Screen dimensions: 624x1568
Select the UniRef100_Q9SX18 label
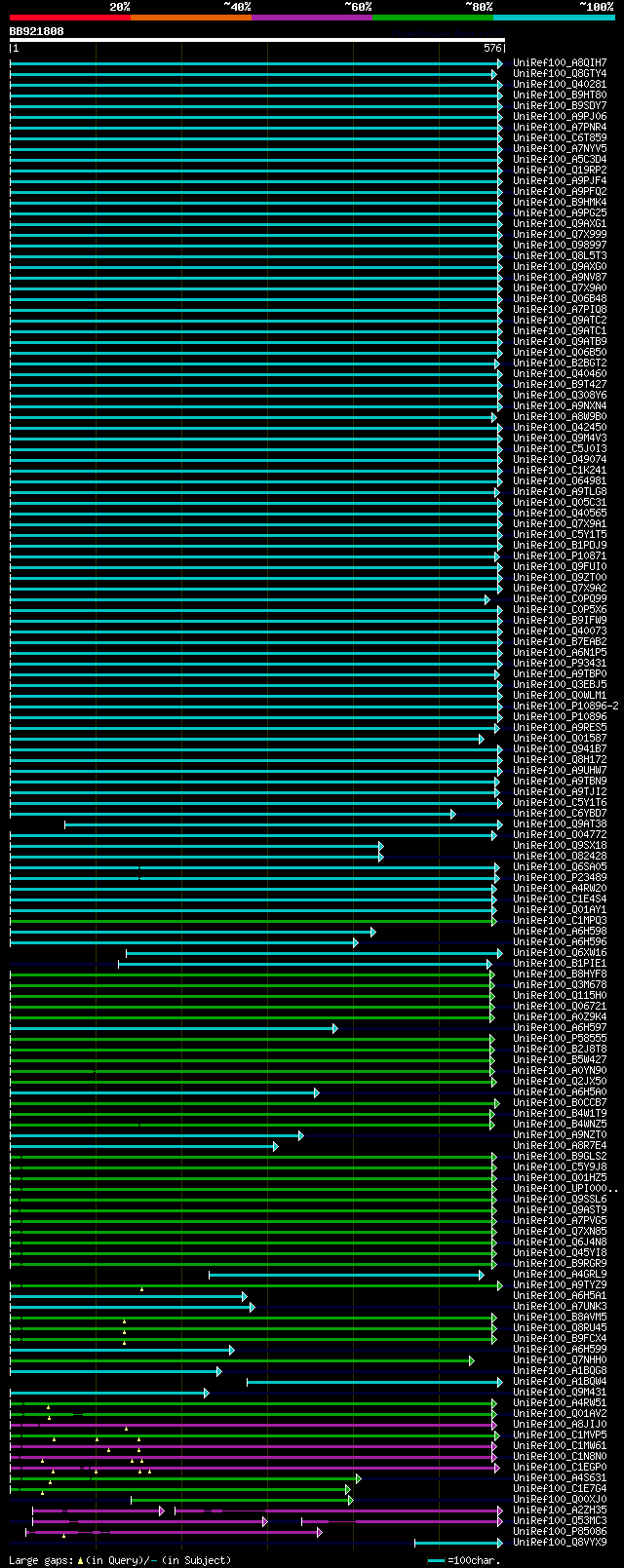[x=560, y=845]
